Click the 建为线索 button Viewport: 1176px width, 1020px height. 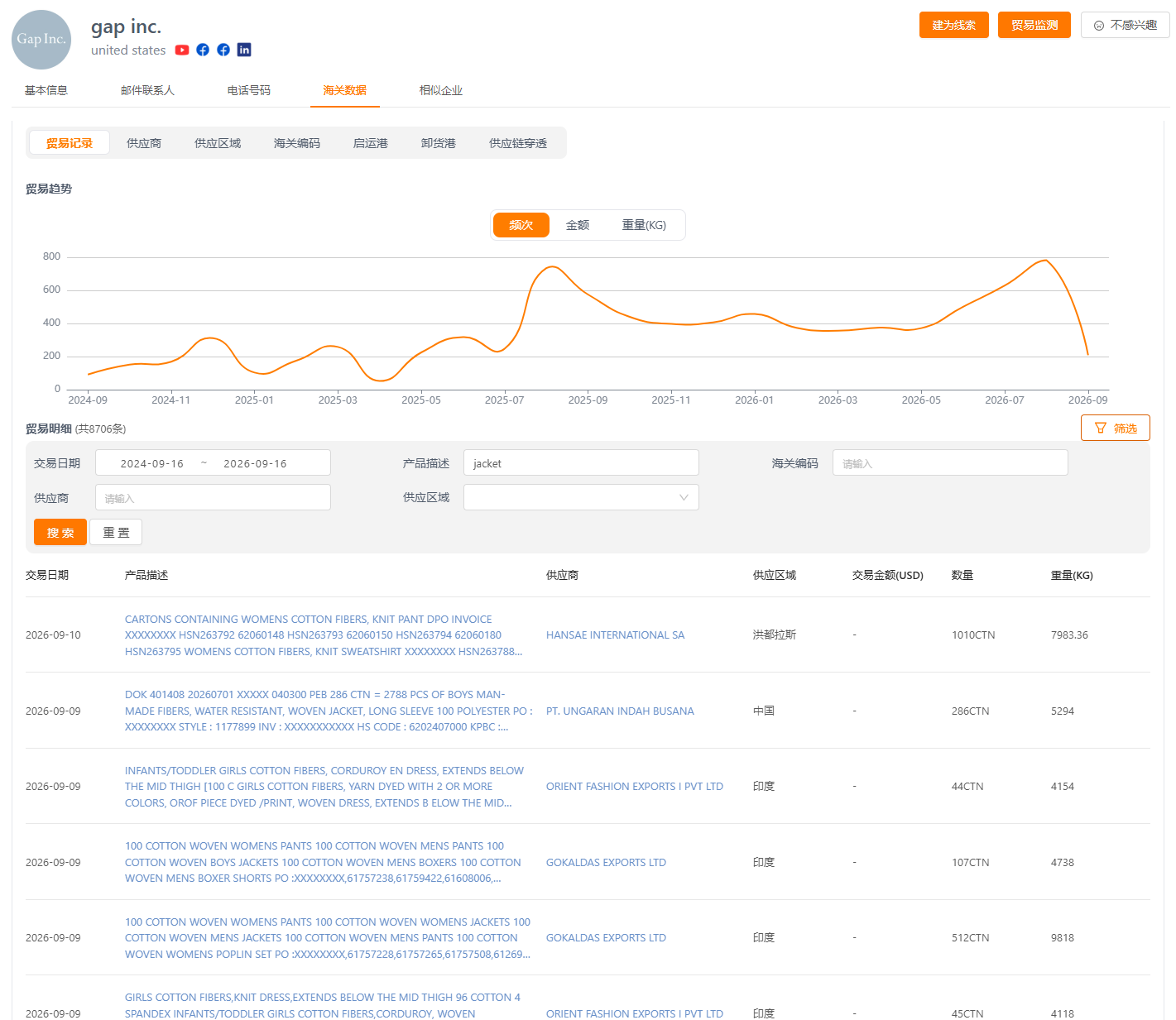click(x=954, y=25)
